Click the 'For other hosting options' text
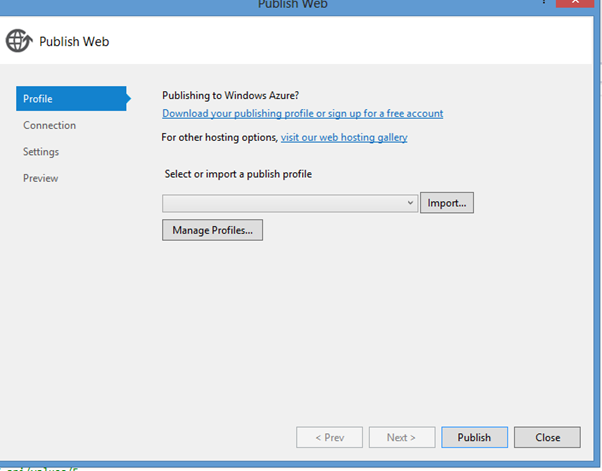The image size is (602, 471). click(220, 137)
